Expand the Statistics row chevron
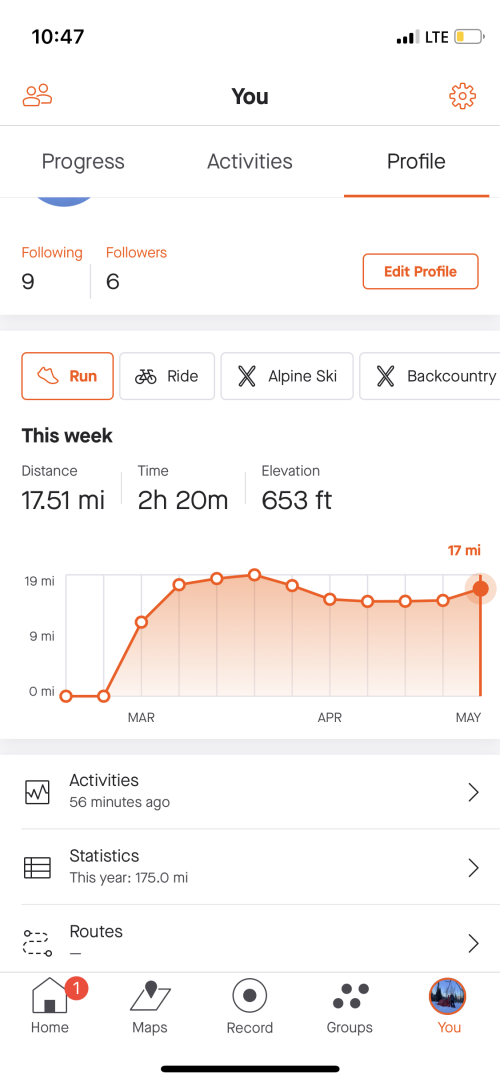 pos(474,868)
